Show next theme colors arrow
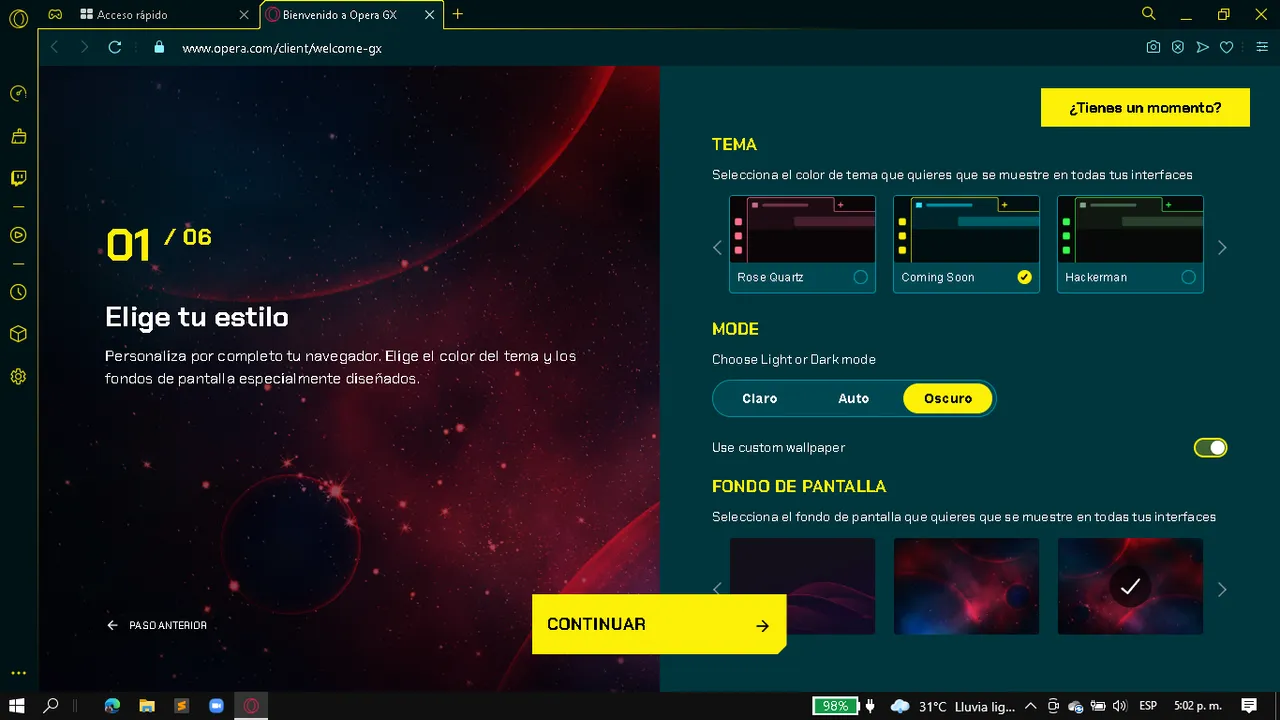The height and width of the screenshot is (720, 1280). (1221, 247)
